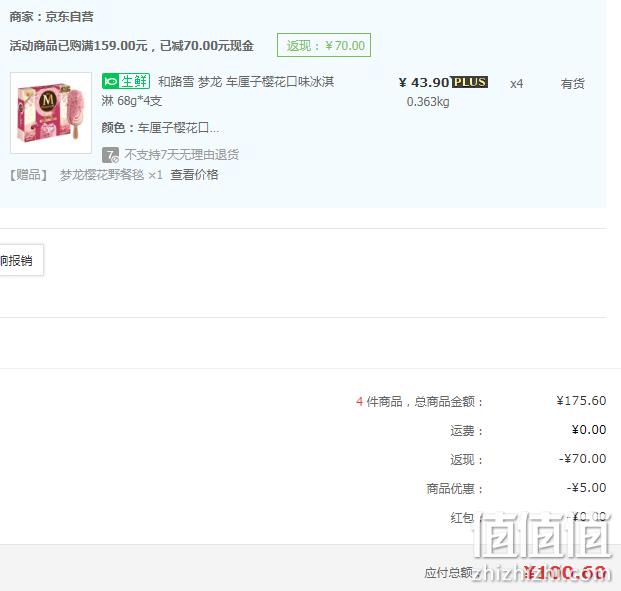Click the 商品优惠： label
This screenshot has height=591, width=621.
[455, 488]
